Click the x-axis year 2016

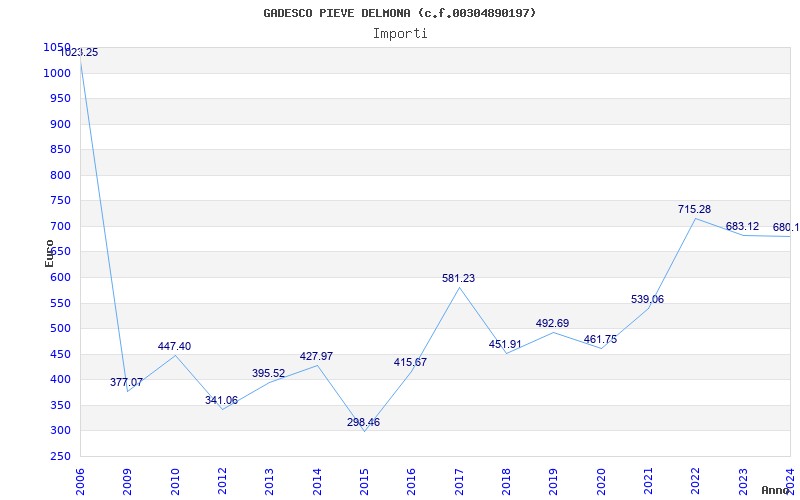point(412,481)
